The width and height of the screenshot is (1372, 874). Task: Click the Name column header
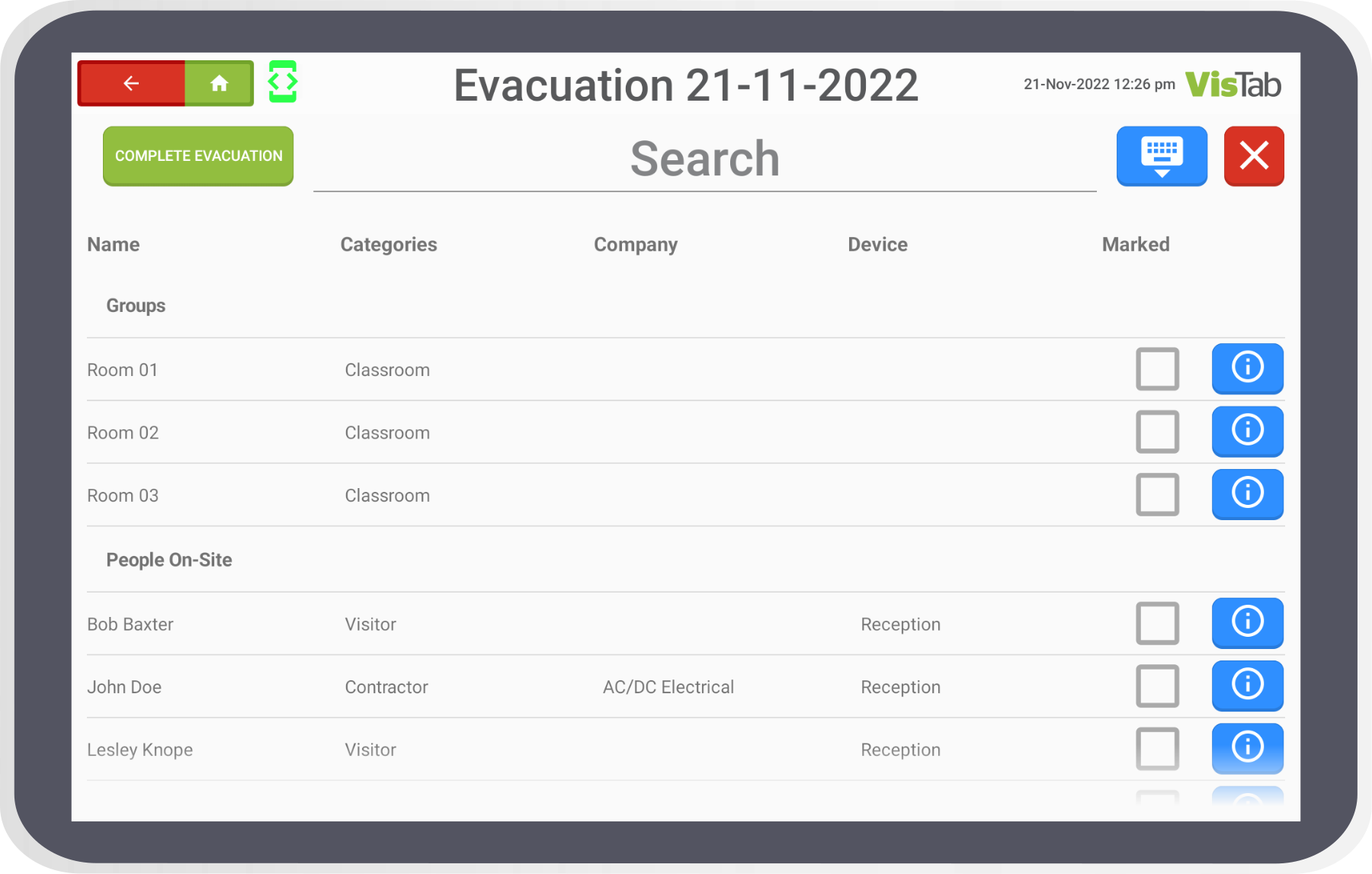pos(114,245)
